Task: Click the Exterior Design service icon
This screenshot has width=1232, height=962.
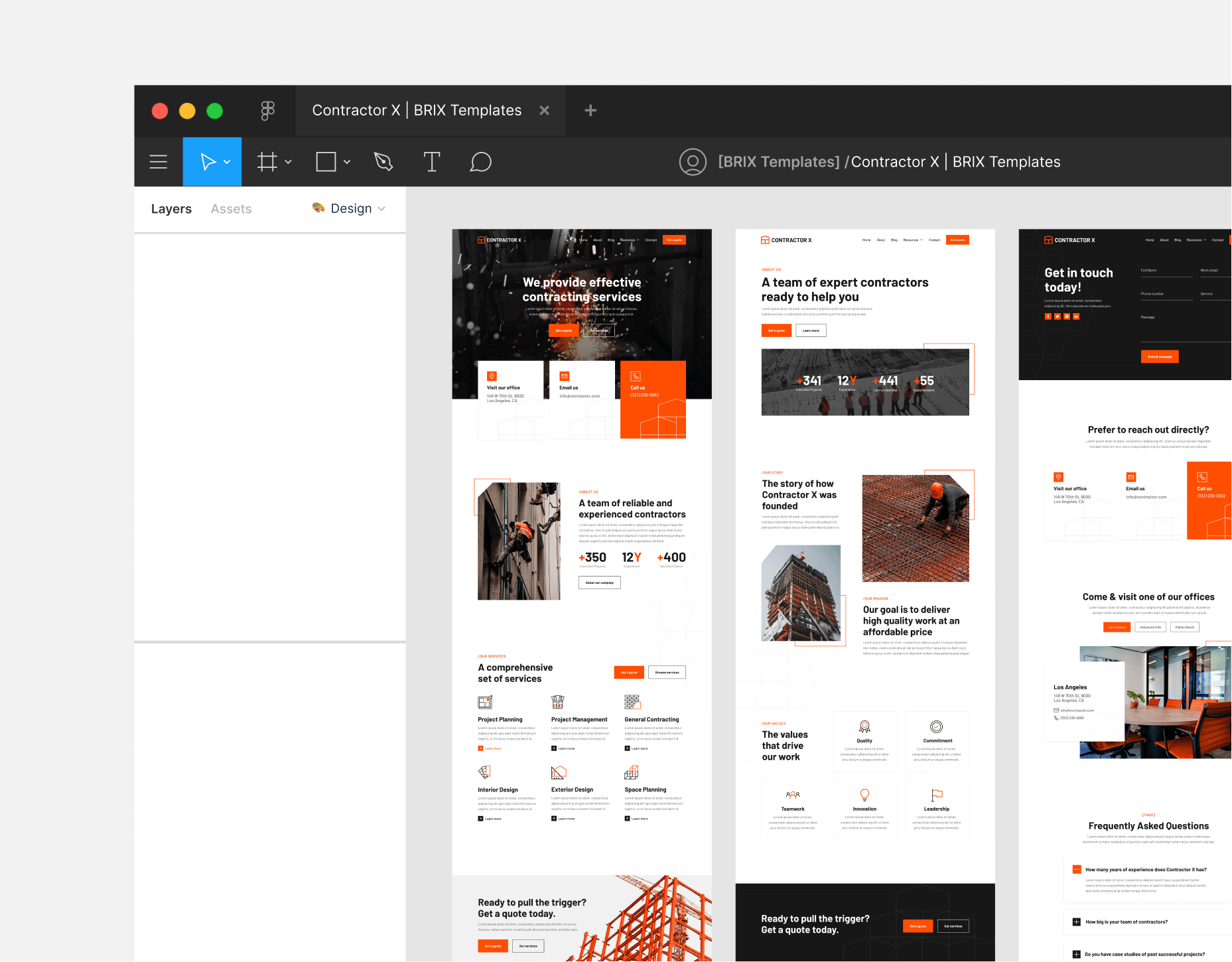Action: tap(559, 772)
